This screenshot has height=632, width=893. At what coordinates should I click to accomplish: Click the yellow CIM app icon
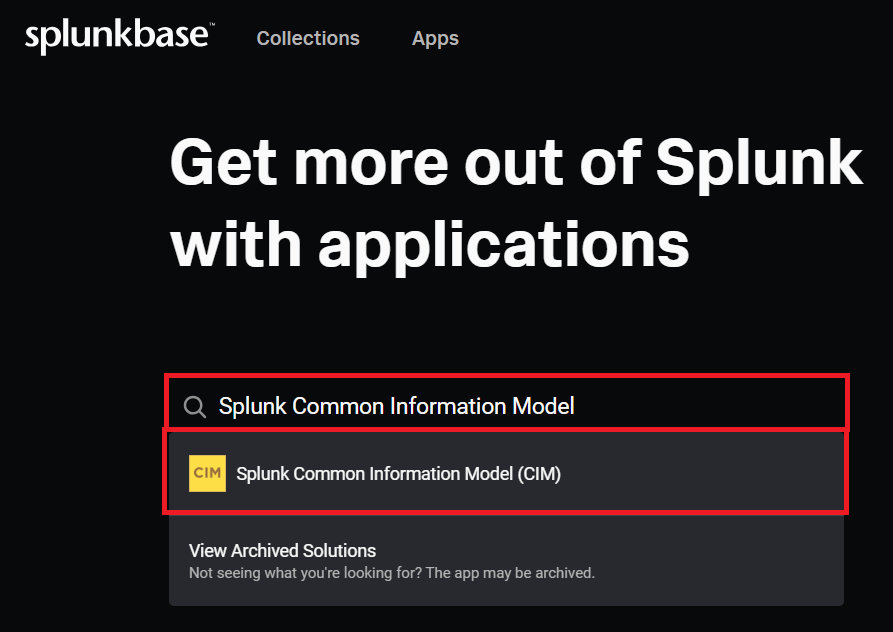[208, 474]
